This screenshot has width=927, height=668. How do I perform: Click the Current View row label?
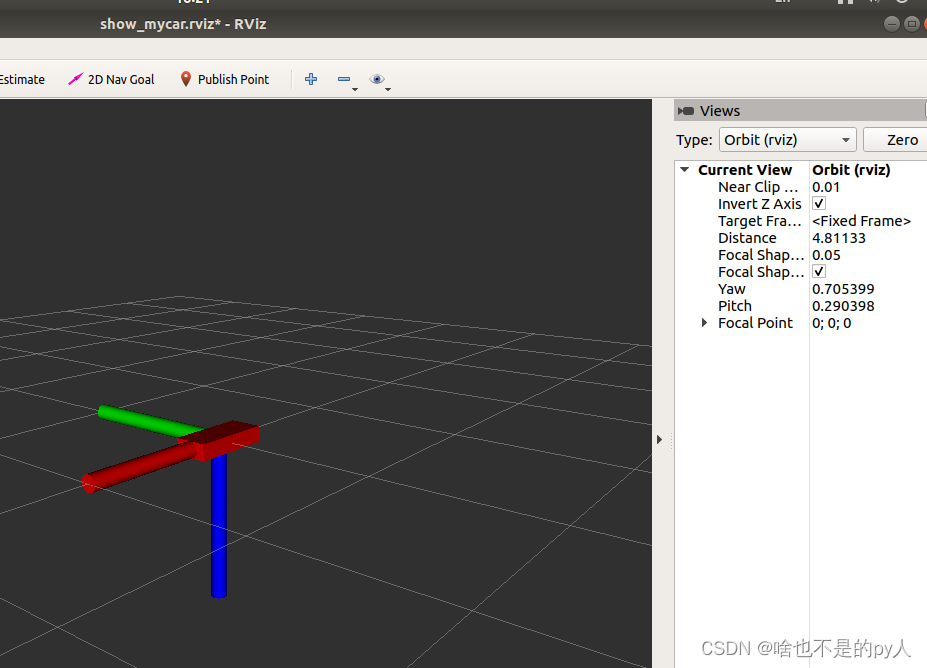click(744, 170)
